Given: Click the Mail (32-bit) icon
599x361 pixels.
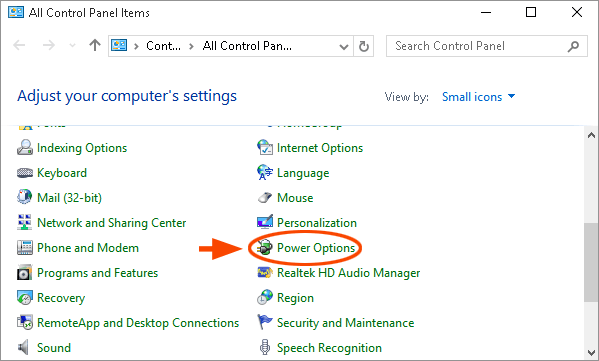Looking at the screenshot, I should tap(25, 197).
